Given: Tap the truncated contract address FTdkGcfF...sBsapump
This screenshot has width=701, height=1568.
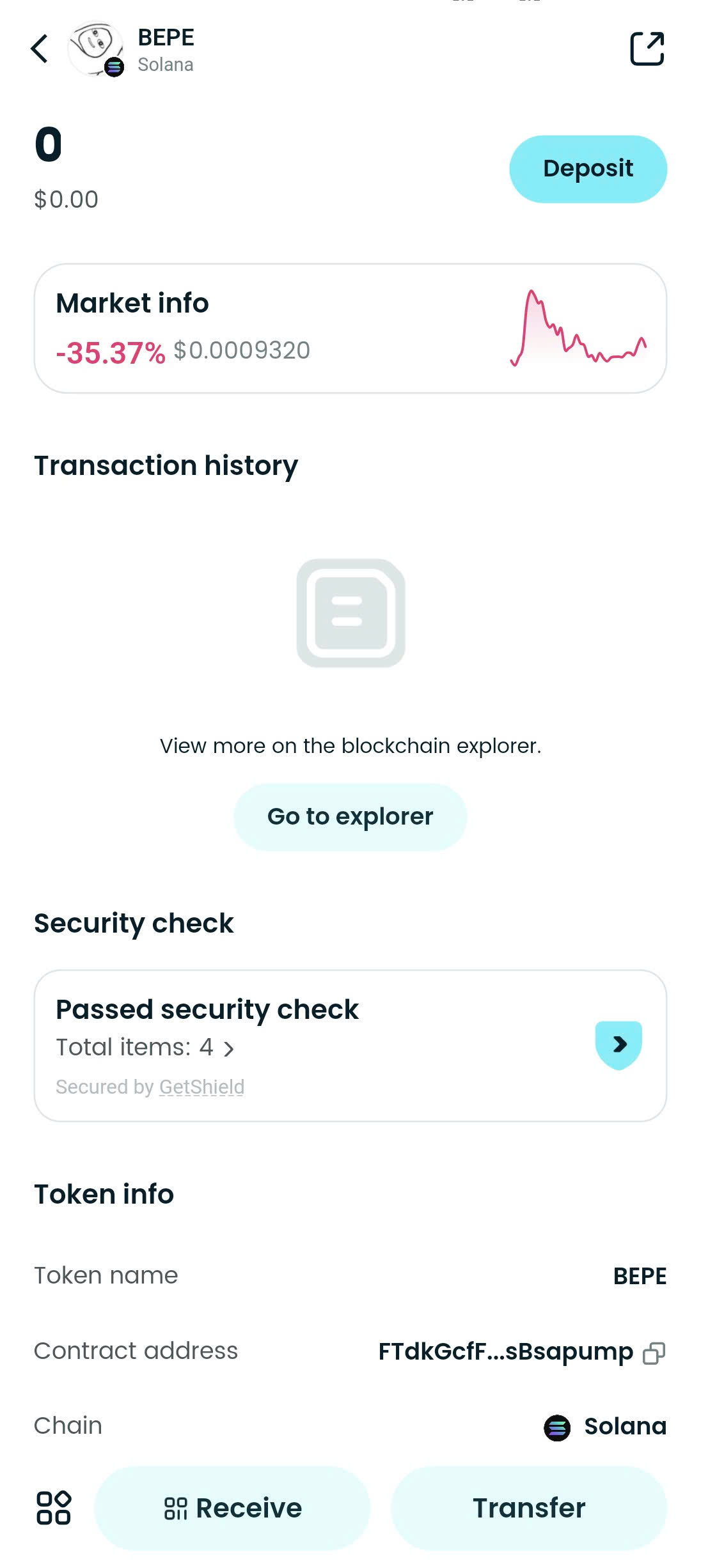Looking at the screenshot, I should point(505,1351).
